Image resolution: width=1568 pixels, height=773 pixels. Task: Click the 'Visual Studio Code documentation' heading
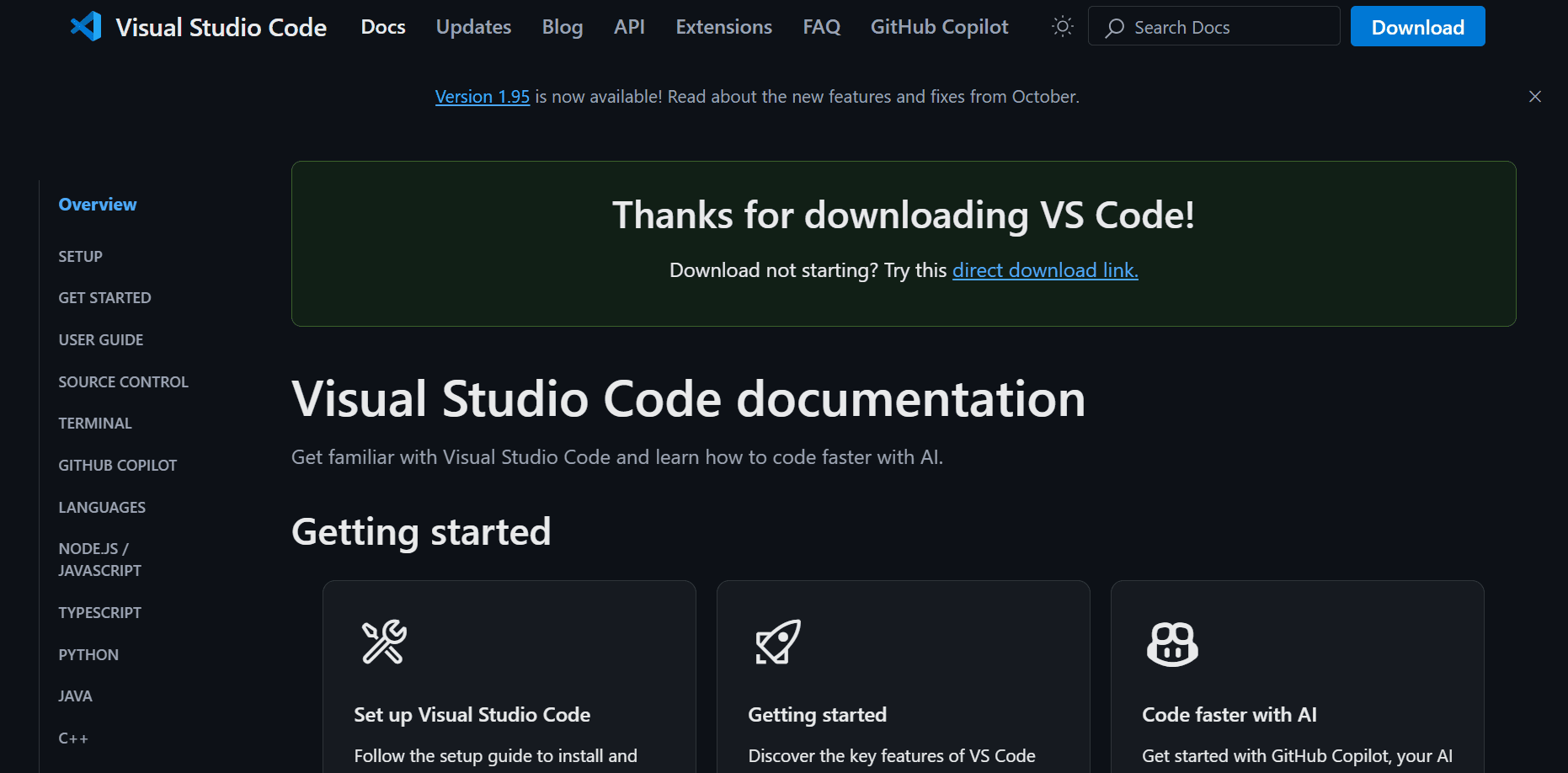[688, 399]
